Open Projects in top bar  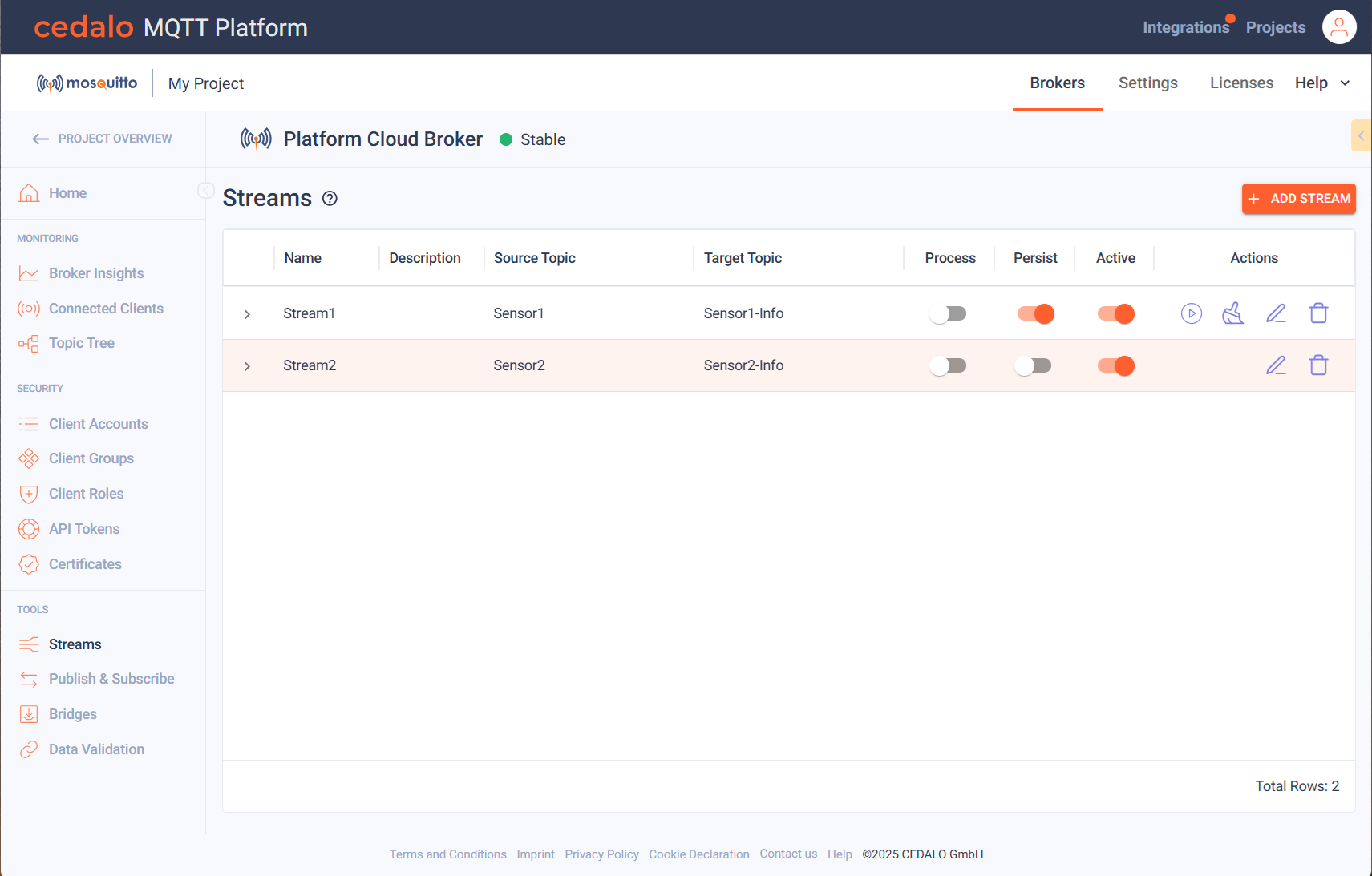[x=1275, y=27]
